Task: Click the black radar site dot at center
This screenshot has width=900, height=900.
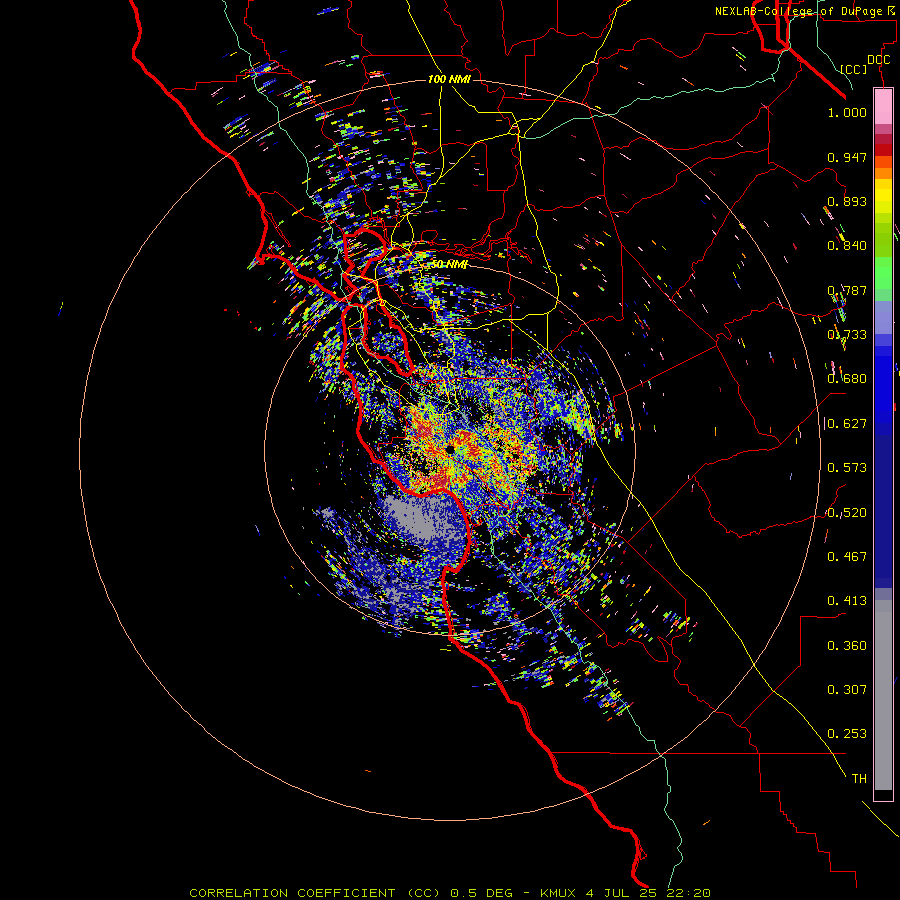Action: pos(450,449)
